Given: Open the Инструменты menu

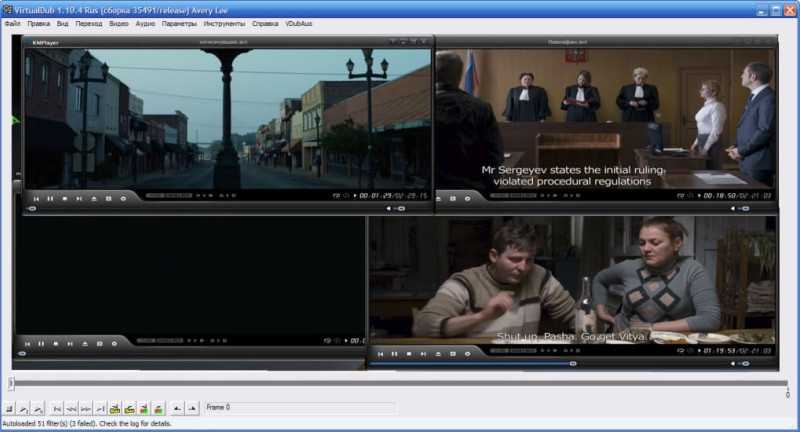Looking at the screenshot, I should [x=224, y=23].
